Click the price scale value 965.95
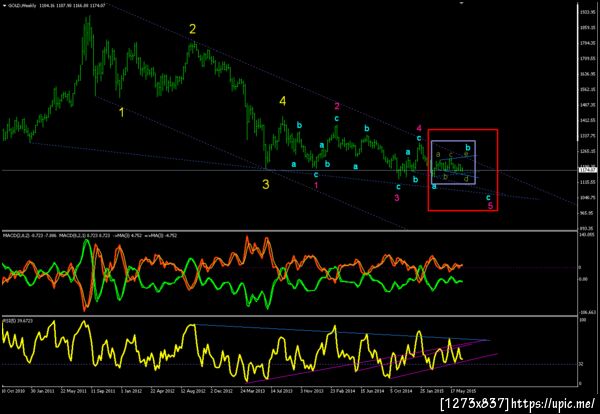Screen dimensions: 600x414 click(585, 213)
